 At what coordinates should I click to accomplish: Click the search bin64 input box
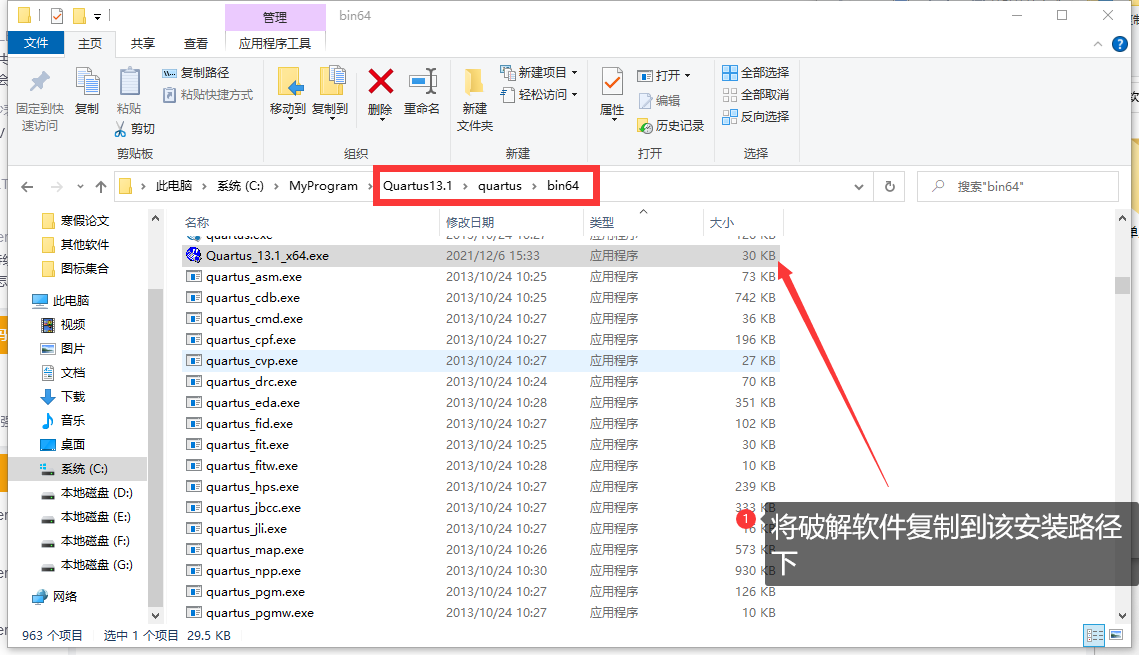point(1017,187)
